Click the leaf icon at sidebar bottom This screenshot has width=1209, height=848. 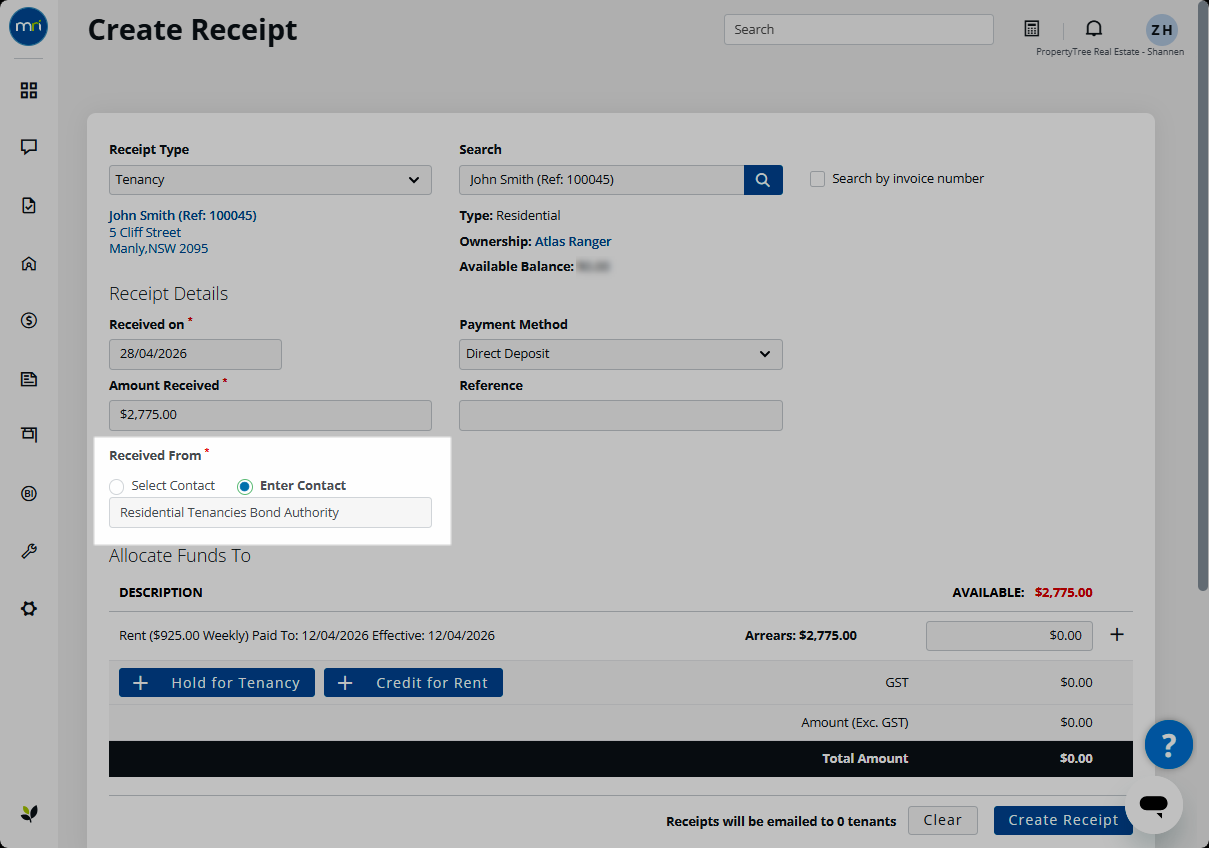point(29,813)
